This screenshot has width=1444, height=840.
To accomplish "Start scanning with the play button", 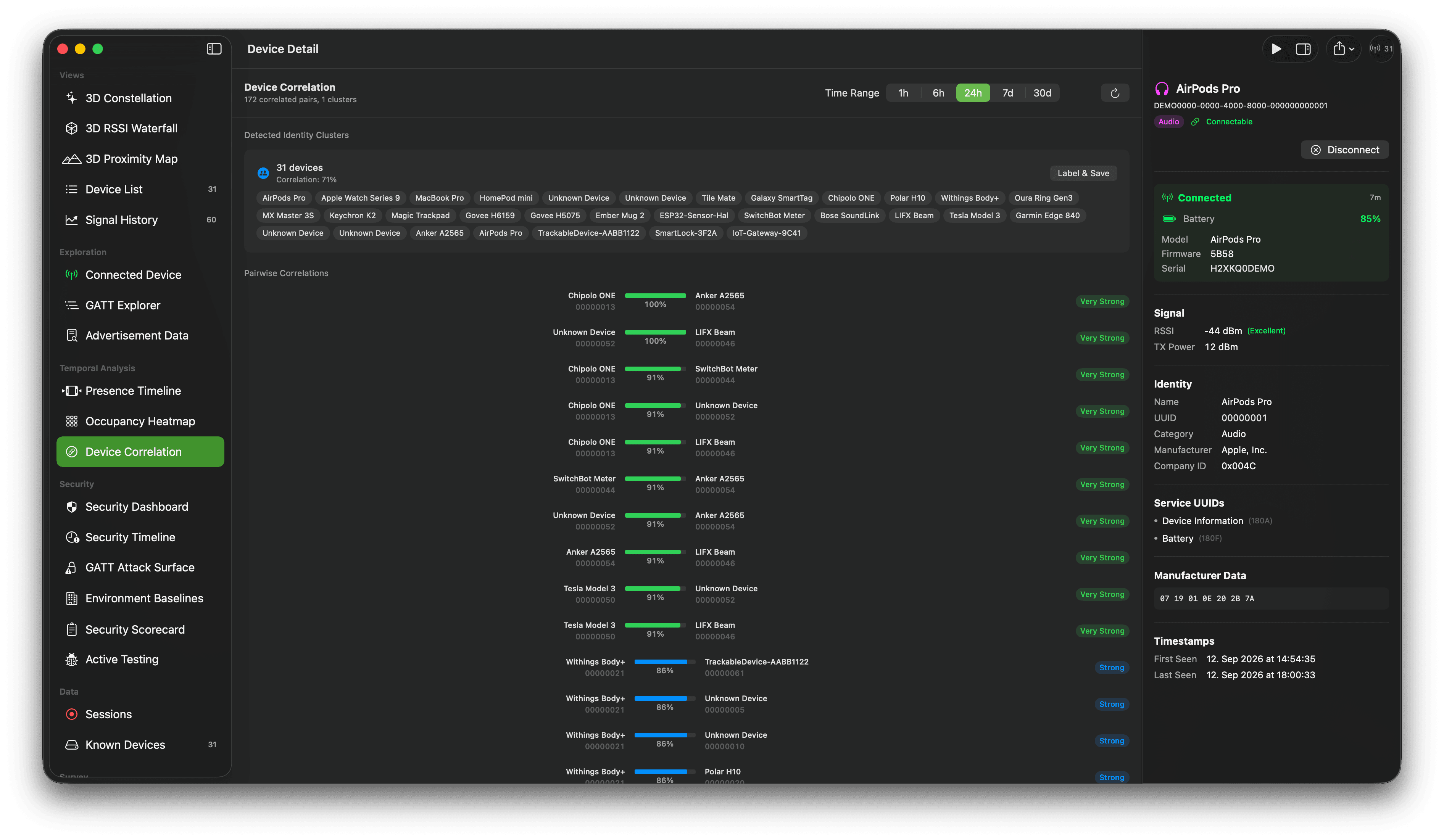I will tap(1276, 49).
